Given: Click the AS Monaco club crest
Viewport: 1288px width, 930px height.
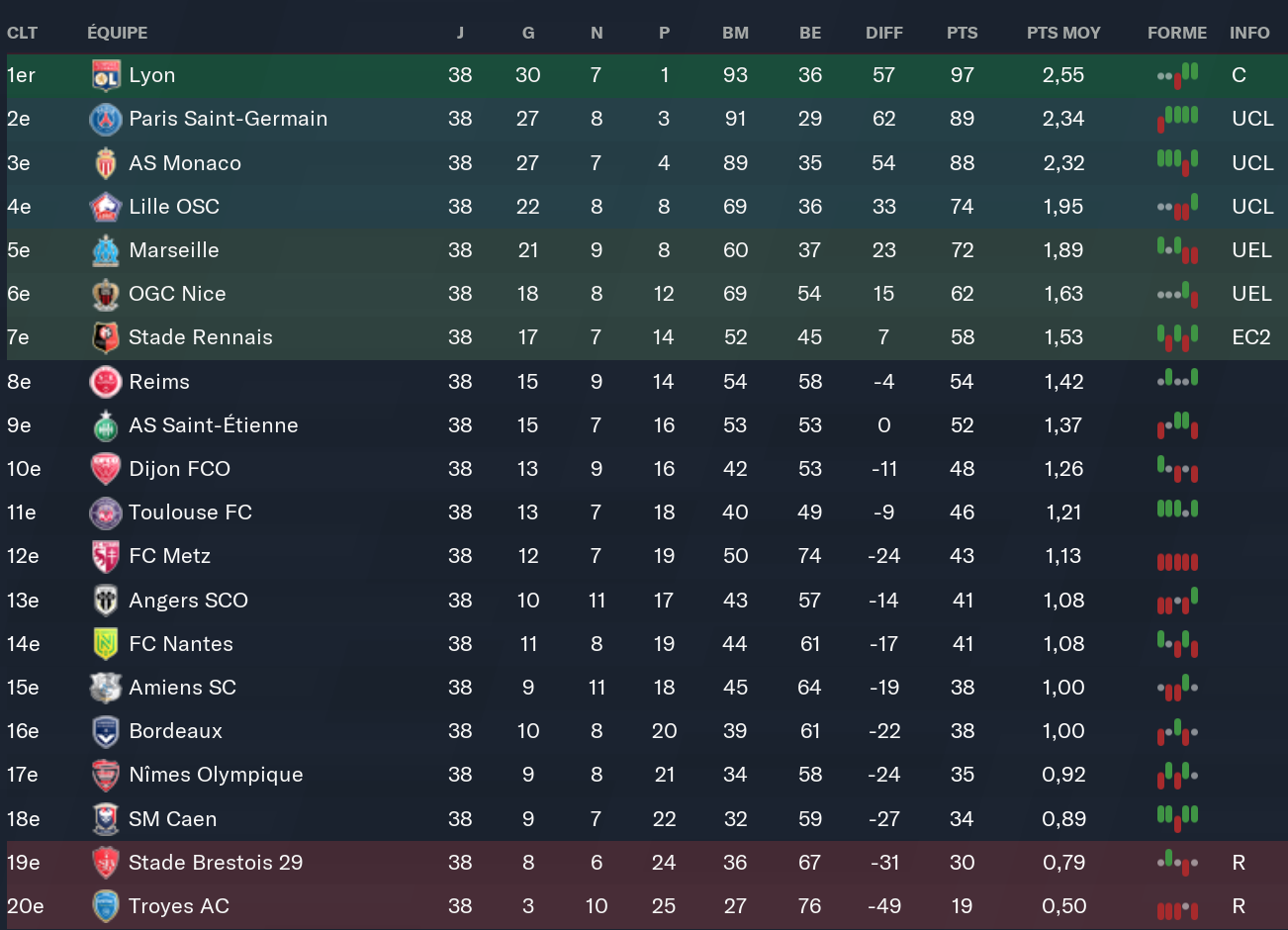Looking at the screenshot, I should pos(106,163).
